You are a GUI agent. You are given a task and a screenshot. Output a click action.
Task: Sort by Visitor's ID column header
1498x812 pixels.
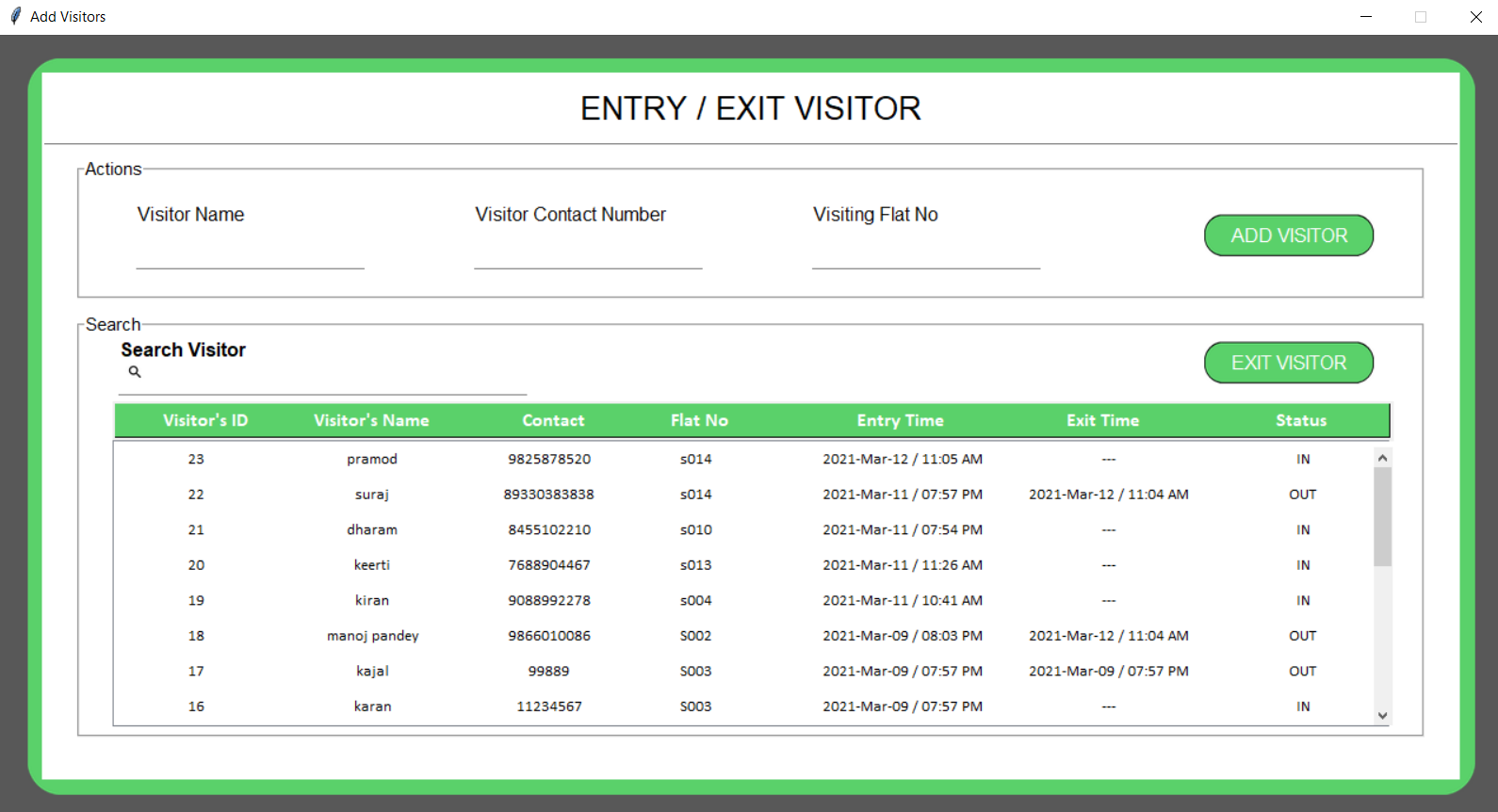tap(205, 421)
